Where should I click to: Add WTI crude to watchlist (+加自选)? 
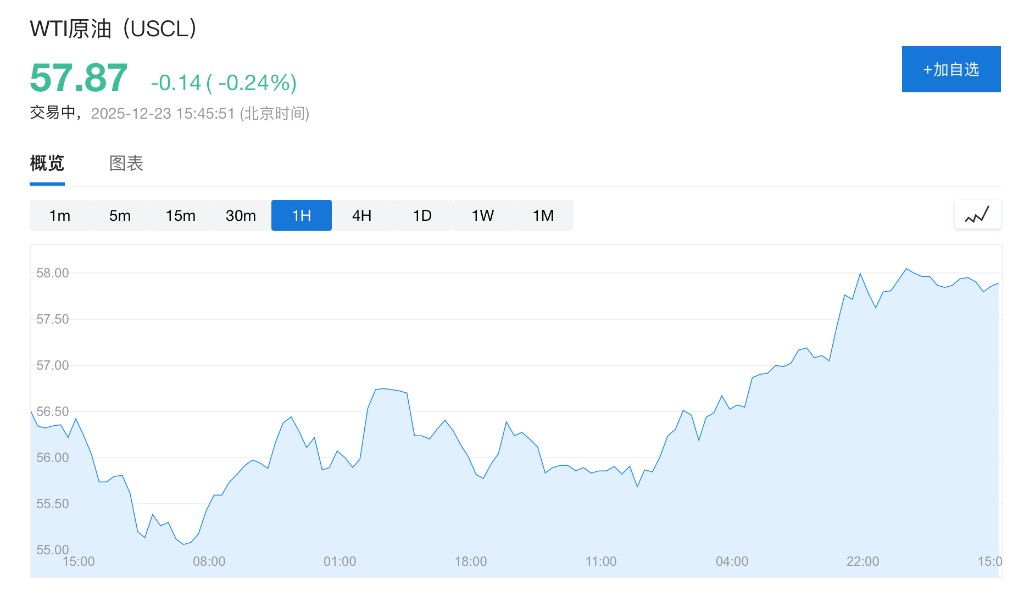(950, 69)
